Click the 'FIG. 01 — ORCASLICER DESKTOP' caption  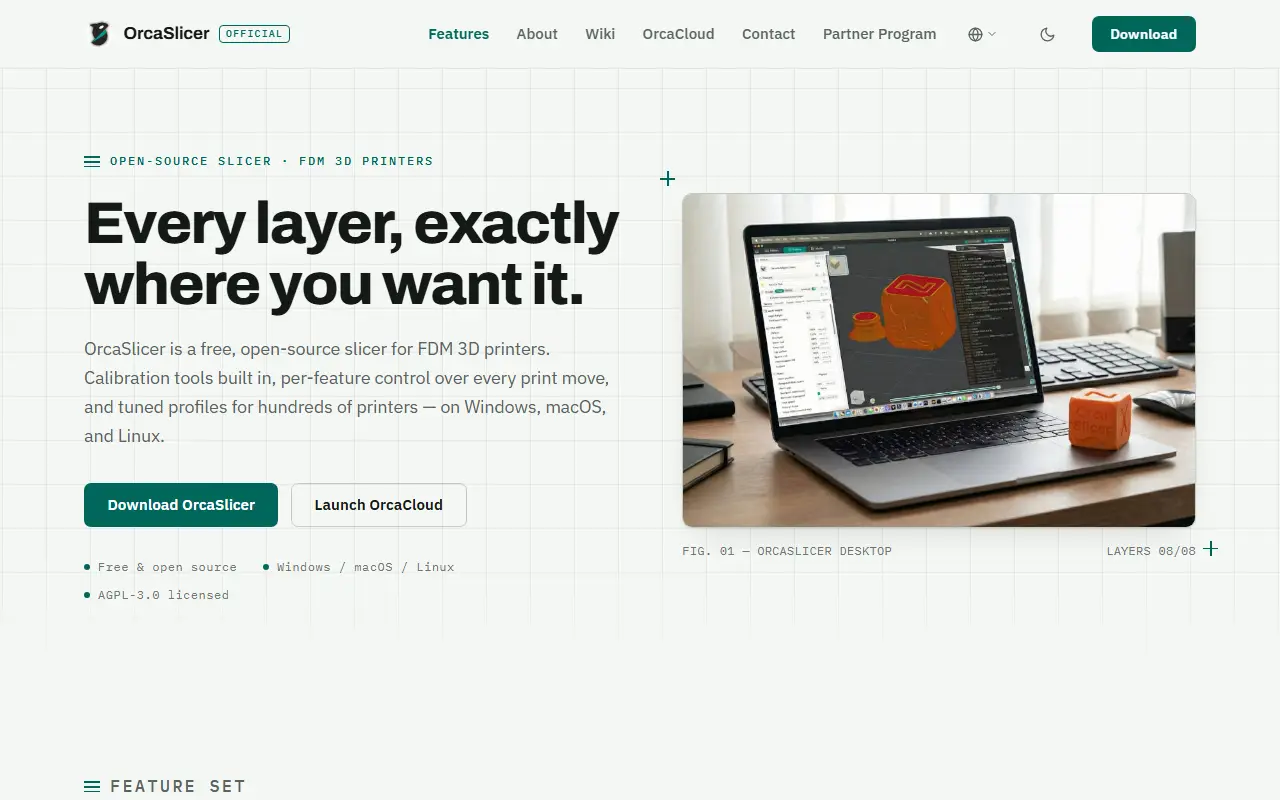coord(787,551)
